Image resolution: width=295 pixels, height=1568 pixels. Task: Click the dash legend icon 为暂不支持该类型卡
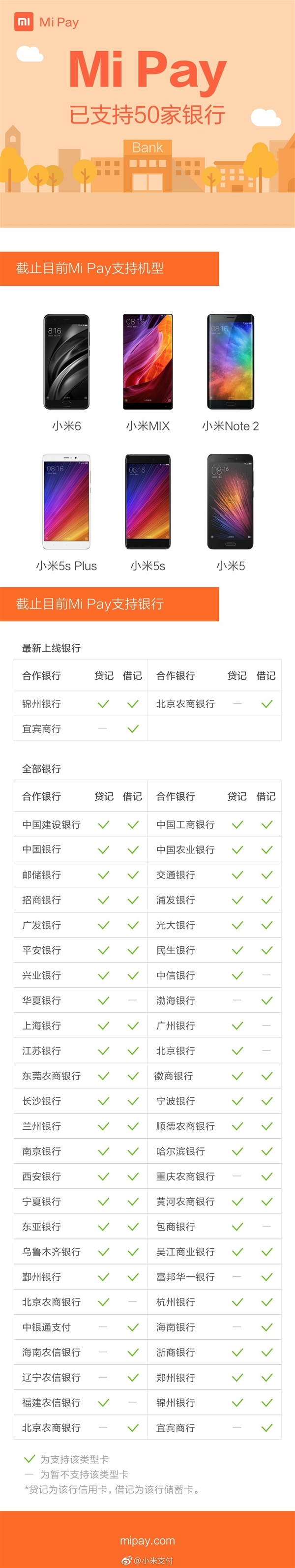coord(29,1474)
